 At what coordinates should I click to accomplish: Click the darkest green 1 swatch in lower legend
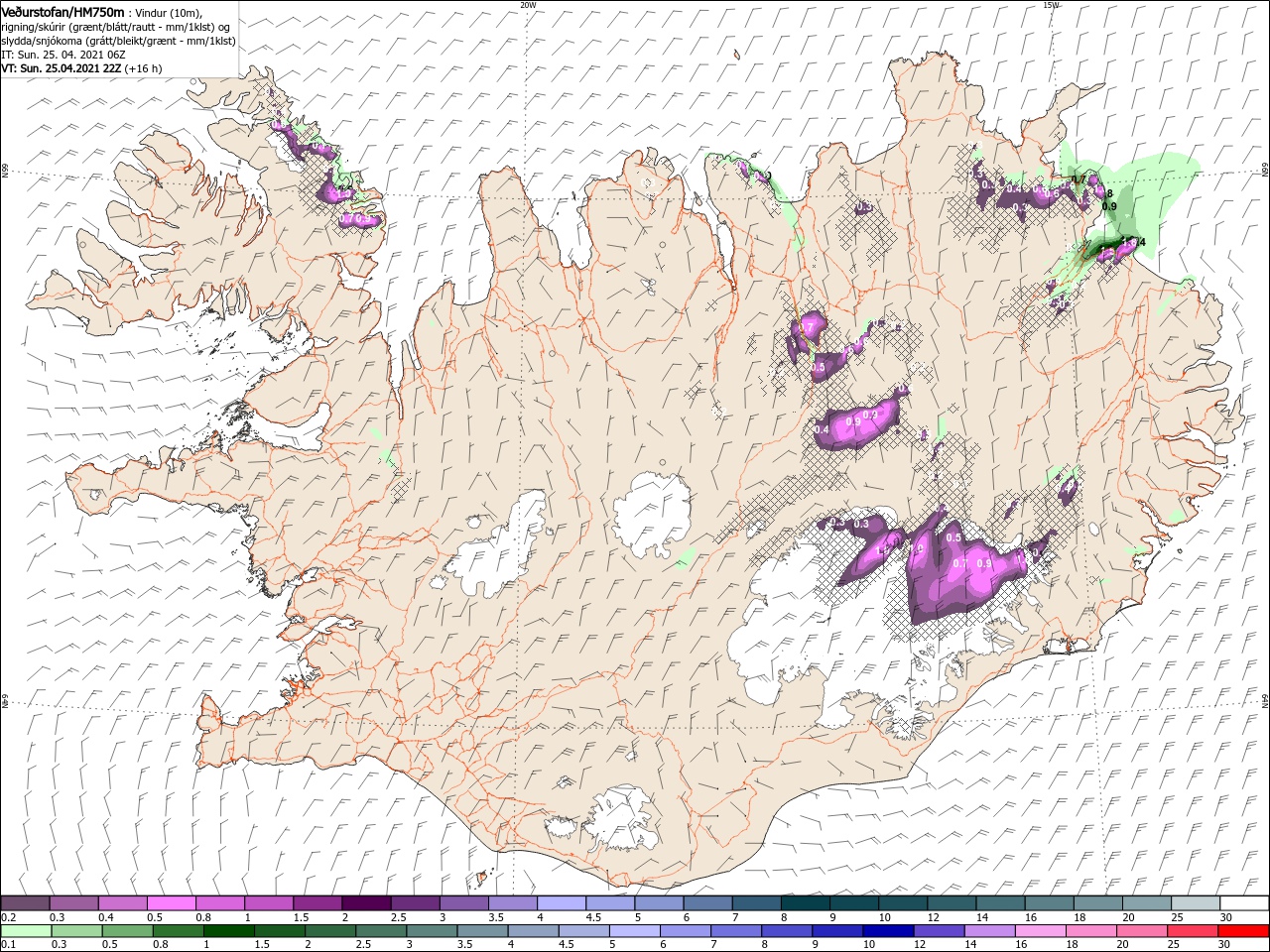pos(228,931)
